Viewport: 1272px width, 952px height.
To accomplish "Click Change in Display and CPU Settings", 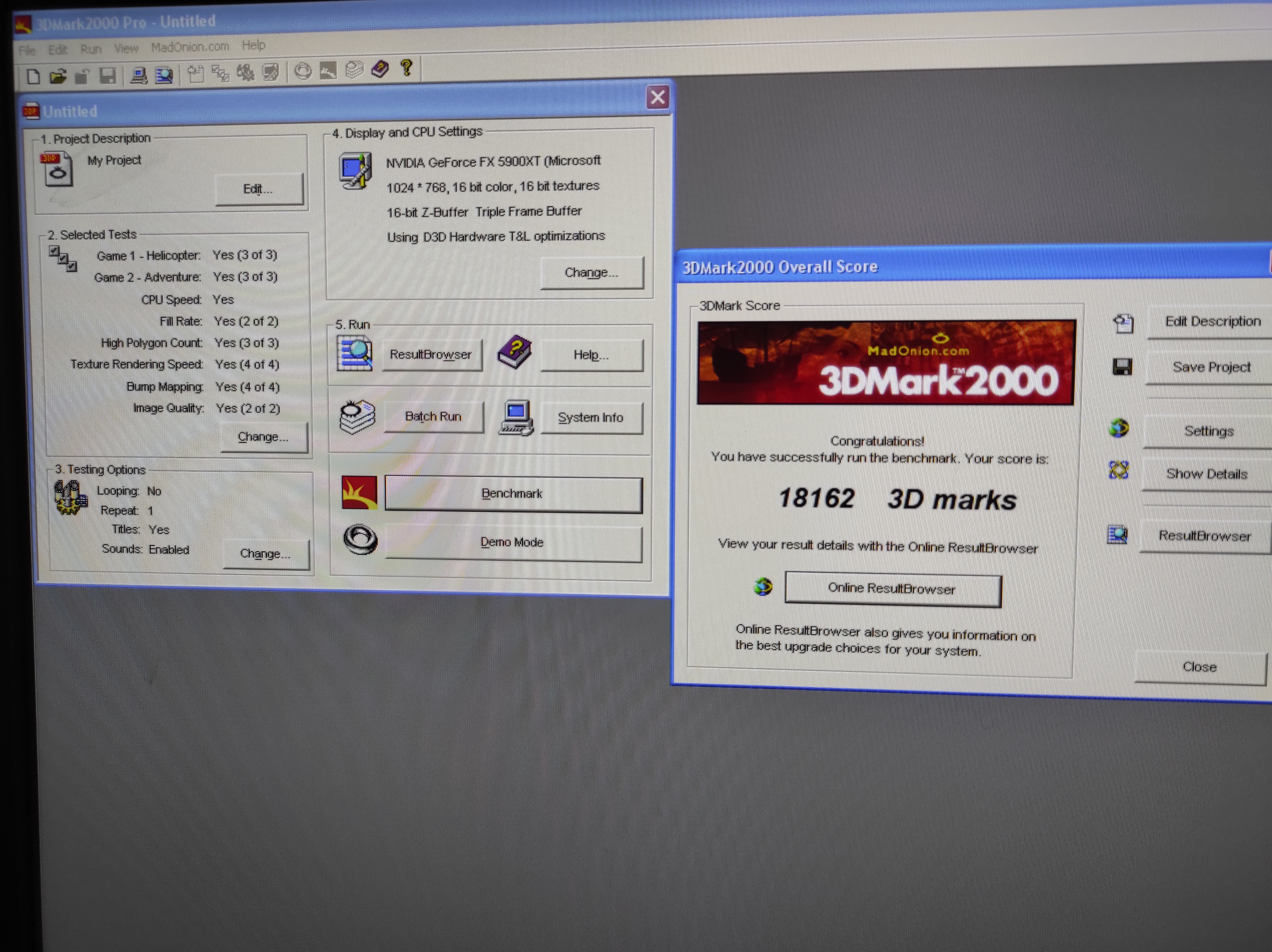I will (x=591, y=273).
